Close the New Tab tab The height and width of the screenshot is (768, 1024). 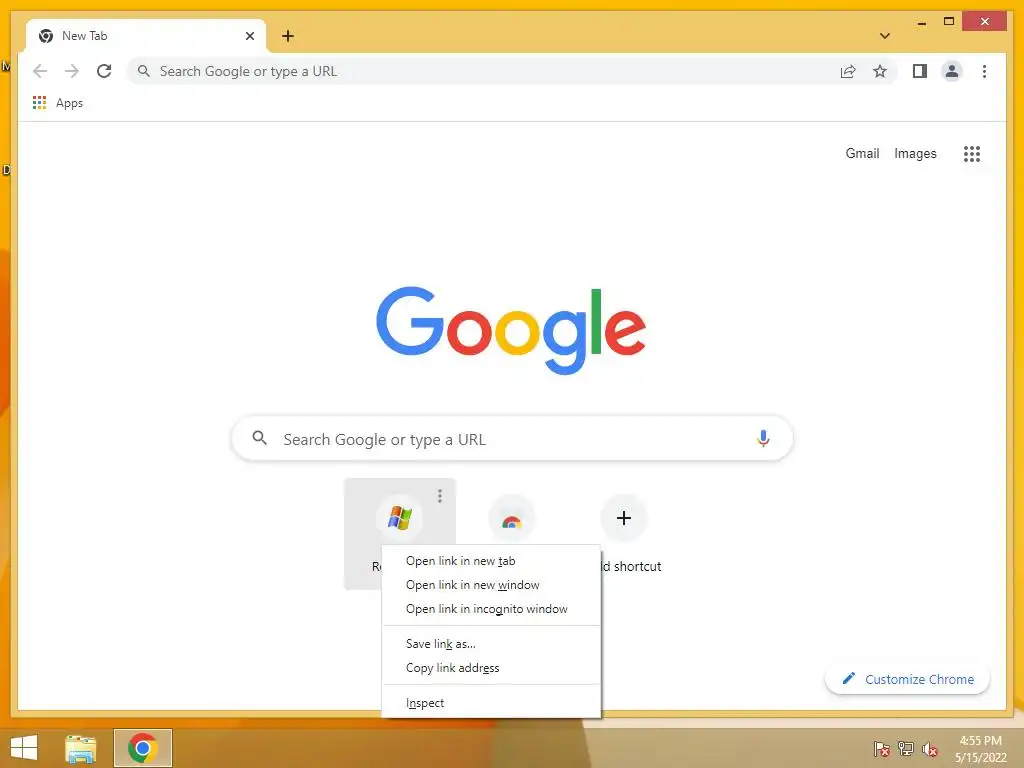(249, 36)
